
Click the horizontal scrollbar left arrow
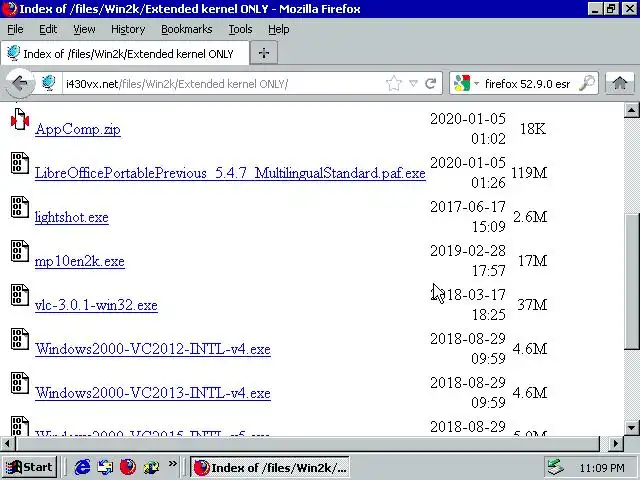pyautogui.click(x=7, y=443)
